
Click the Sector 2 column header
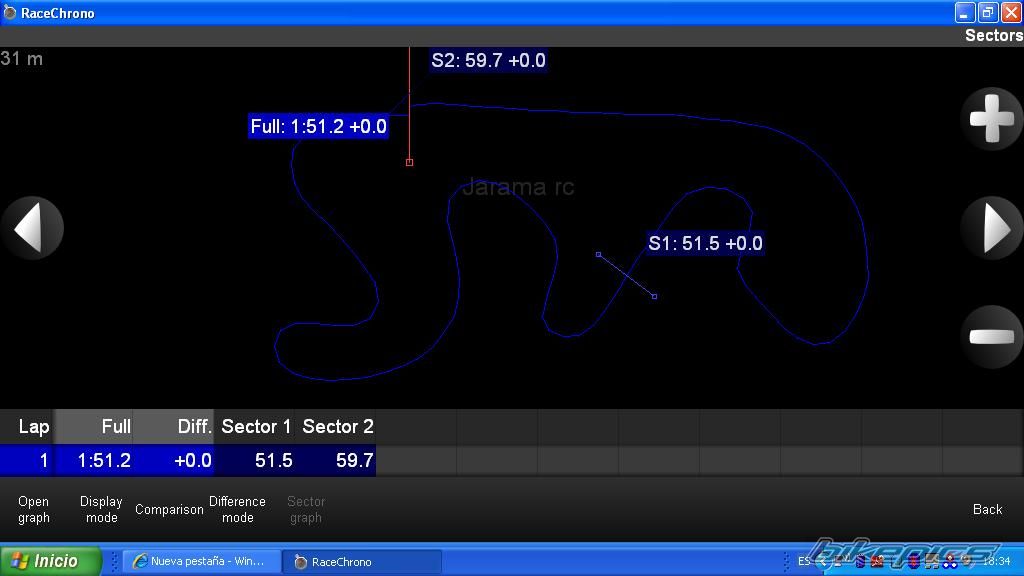click(x=336, y=426)
